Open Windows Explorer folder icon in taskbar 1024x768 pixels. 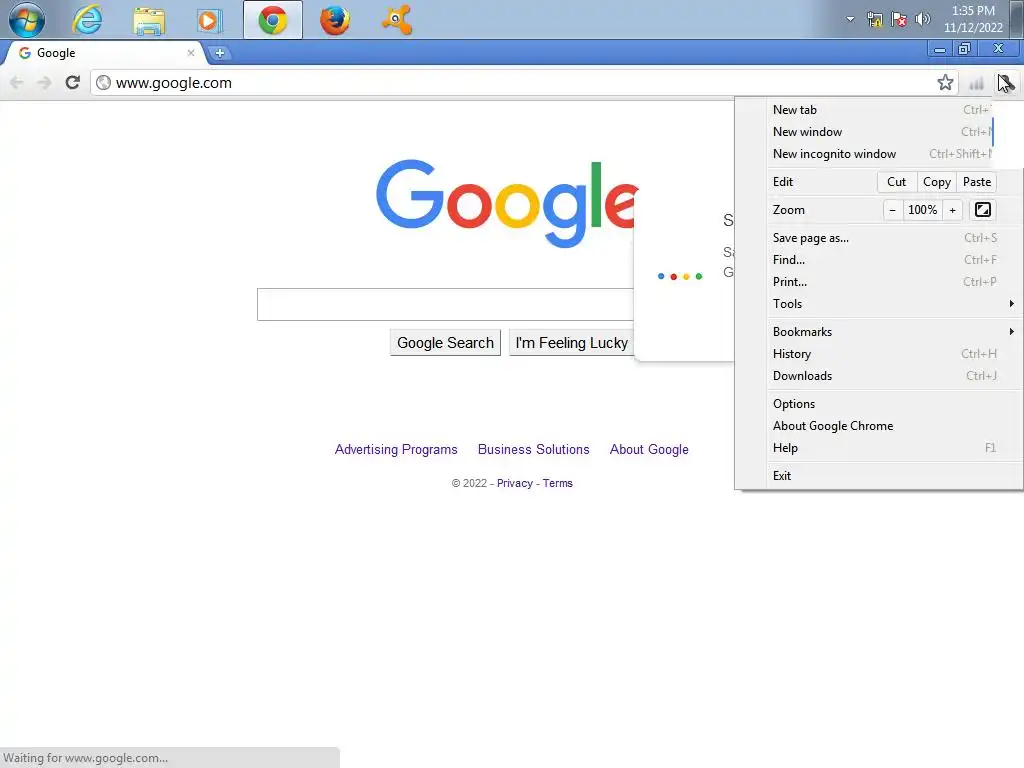(149, 20)
